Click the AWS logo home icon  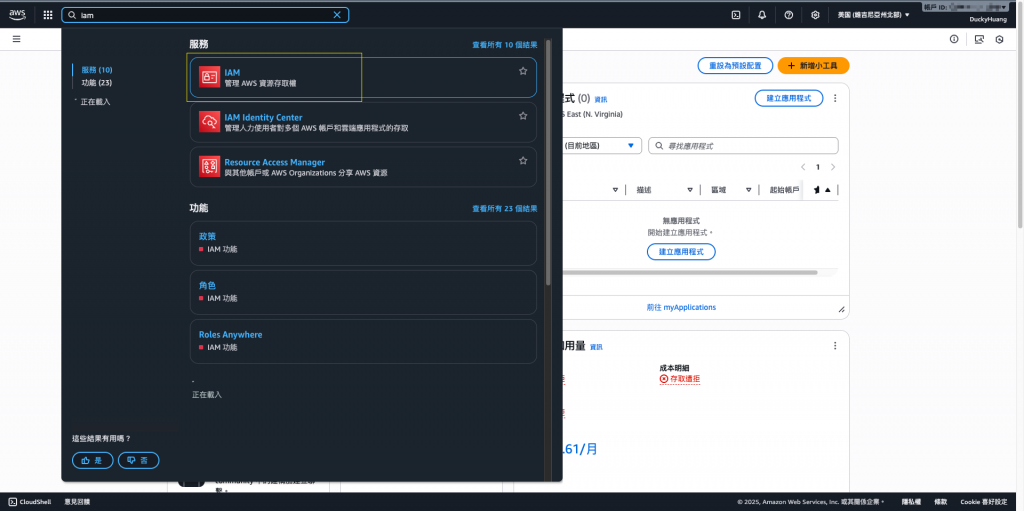[17, 14]
